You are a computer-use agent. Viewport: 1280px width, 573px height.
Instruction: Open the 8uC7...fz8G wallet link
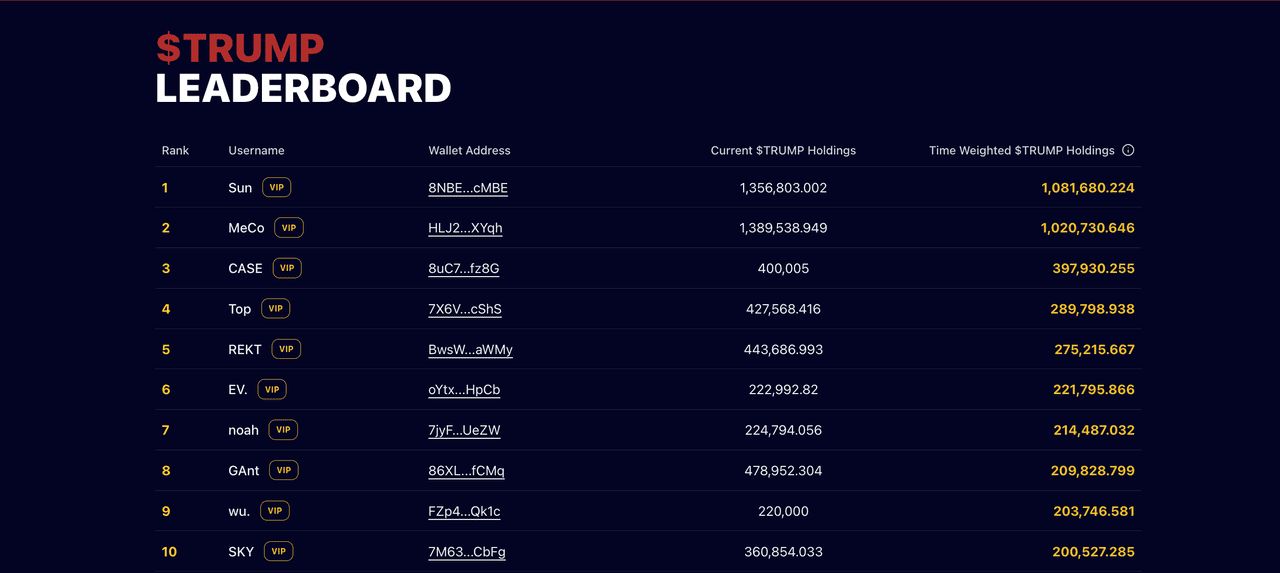click(463, 269)
